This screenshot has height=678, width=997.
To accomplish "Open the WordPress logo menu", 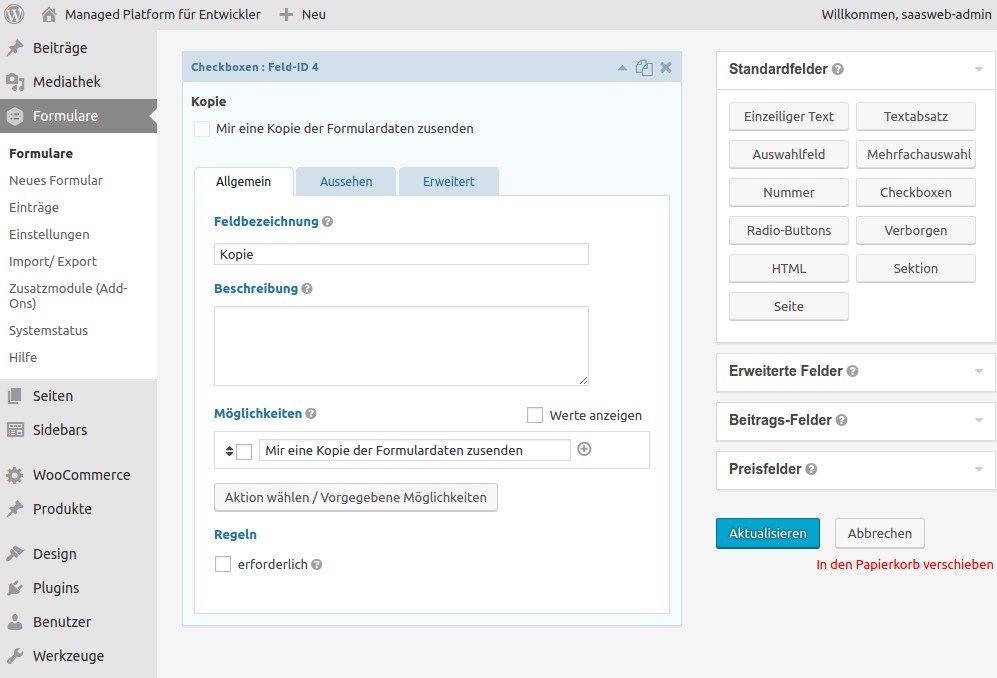I will click(14, 14).
